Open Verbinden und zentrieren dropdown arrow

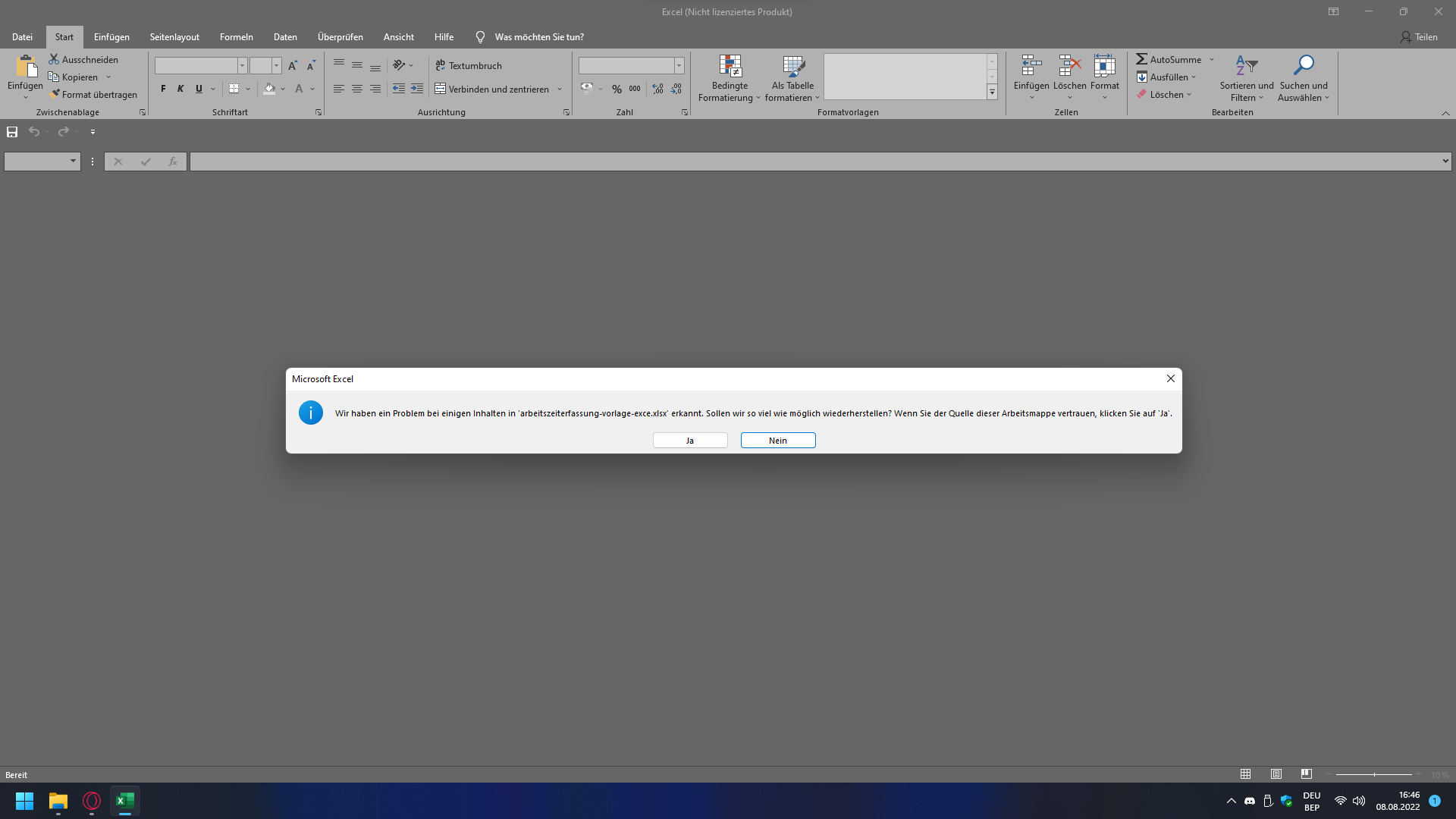[560, 89]
